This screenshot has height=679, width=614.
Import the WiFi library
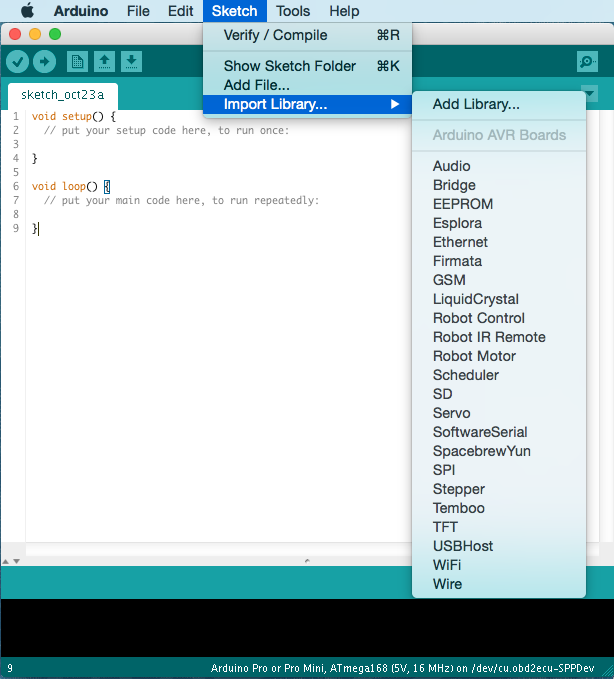pos(499,566)
